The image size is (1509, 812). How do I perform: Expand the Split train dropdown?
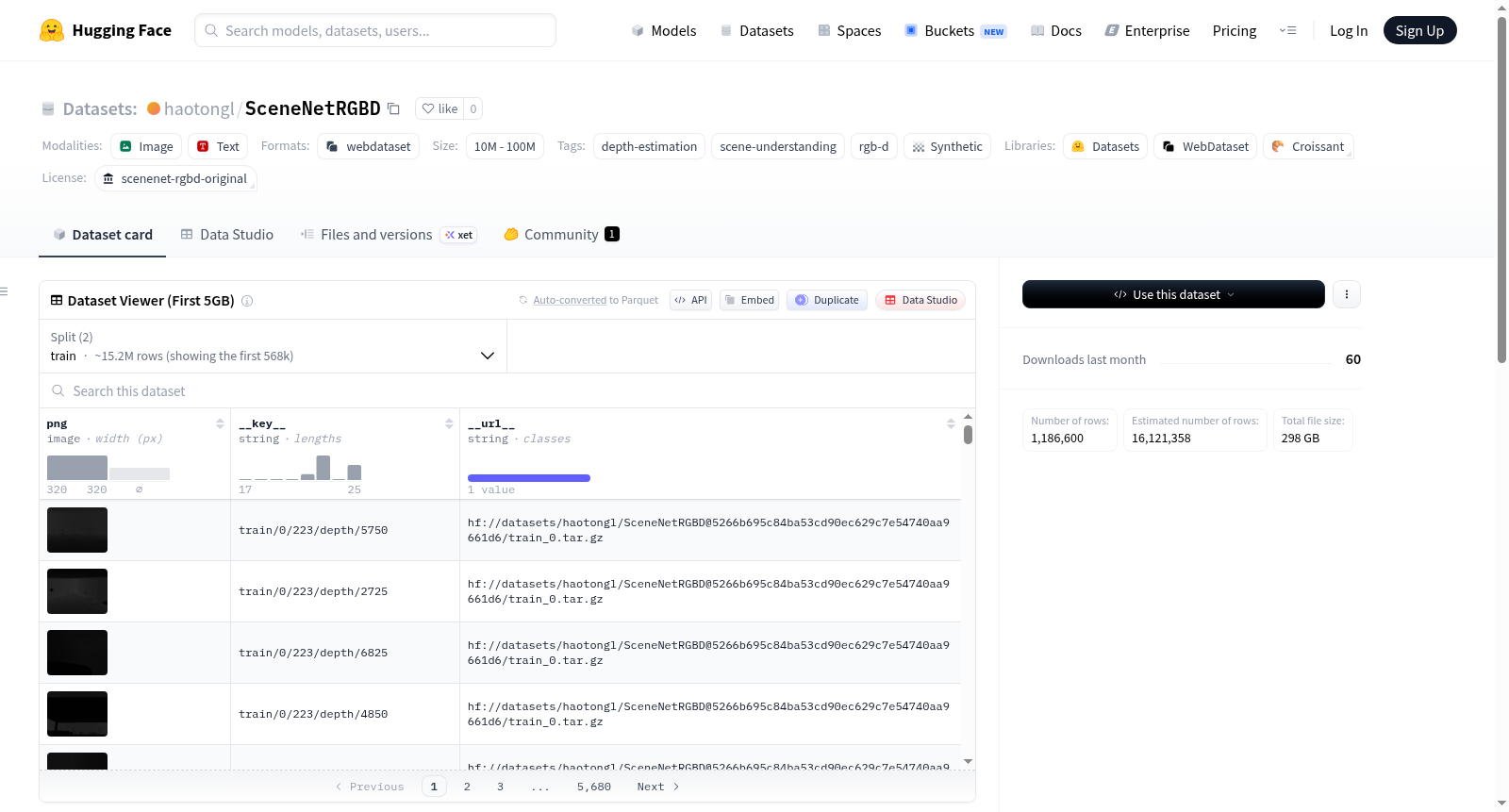[x=273, y=346]
